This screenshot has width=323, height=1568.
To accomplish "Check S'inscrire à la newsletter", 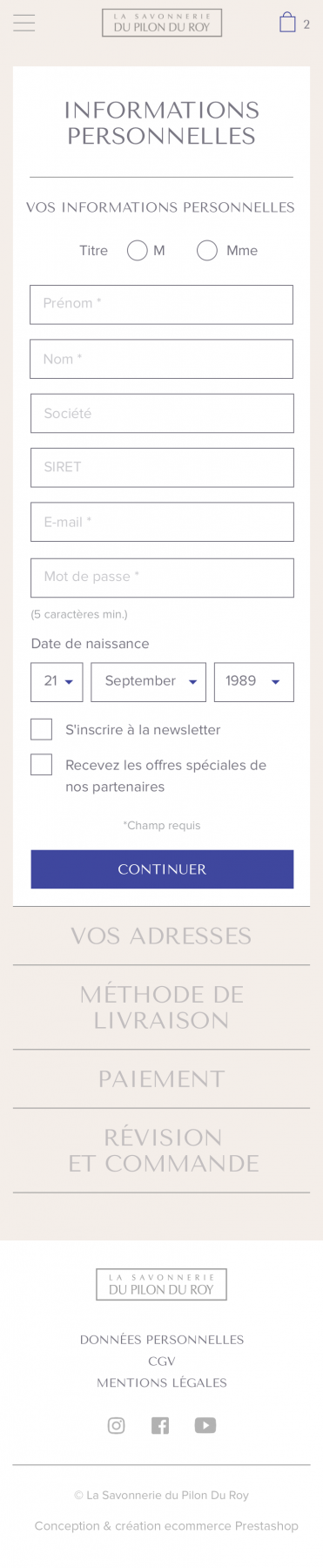I will [x=42, y=729].
